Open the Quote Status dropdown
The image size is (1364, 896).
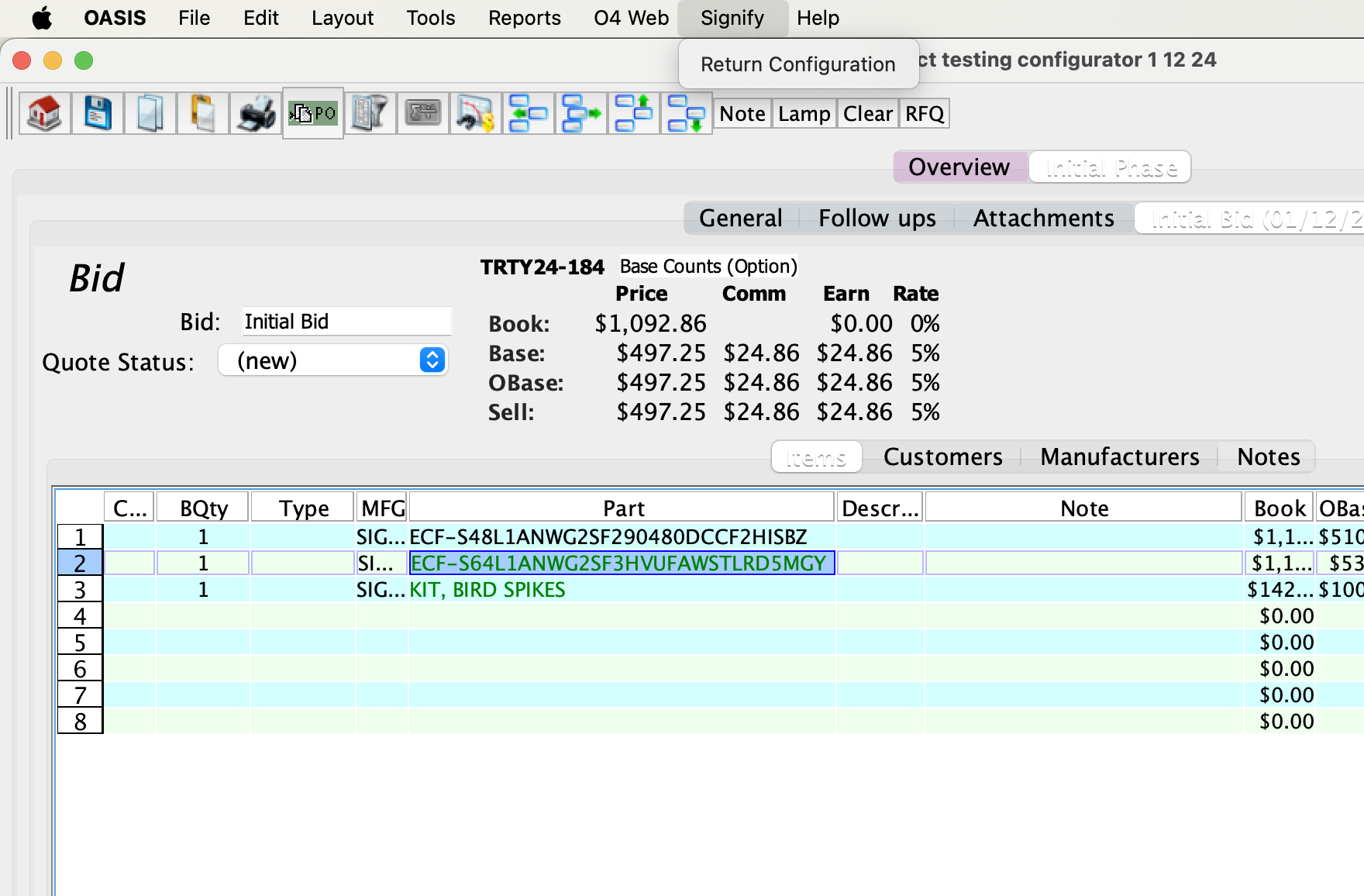[x=333, y=360]
